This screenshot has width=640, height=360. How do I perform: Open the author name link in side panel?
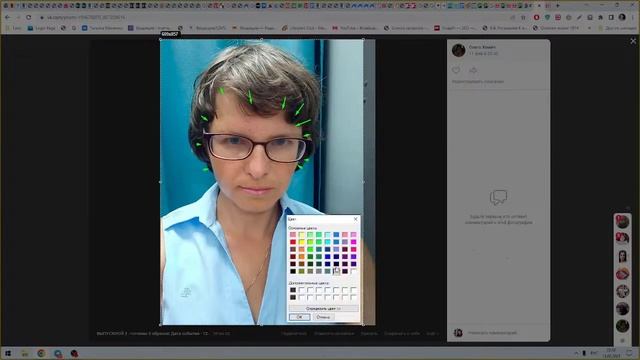[x=482, y=47]
